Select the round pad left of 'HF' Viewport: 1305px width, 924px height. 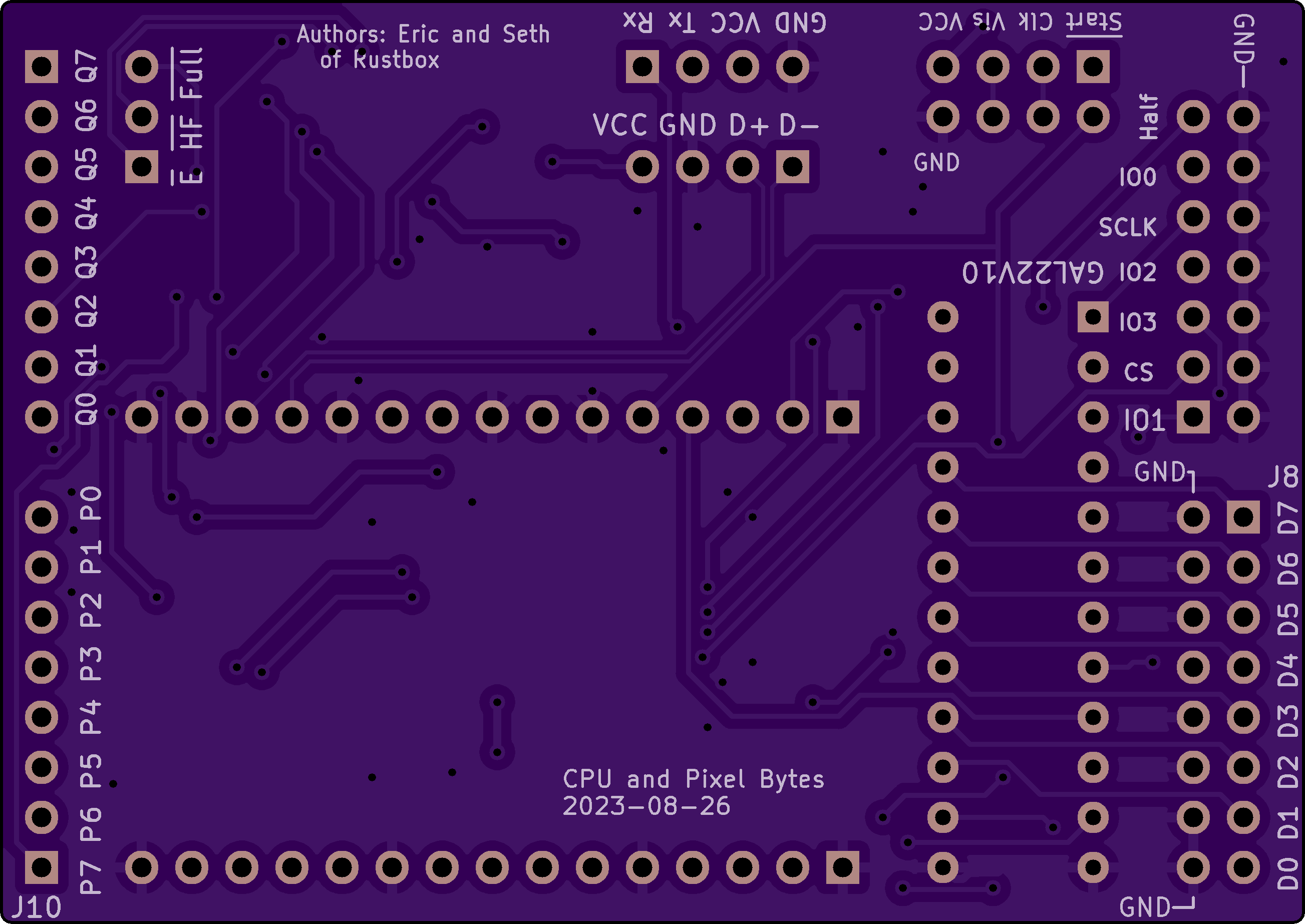coord(142,117)
